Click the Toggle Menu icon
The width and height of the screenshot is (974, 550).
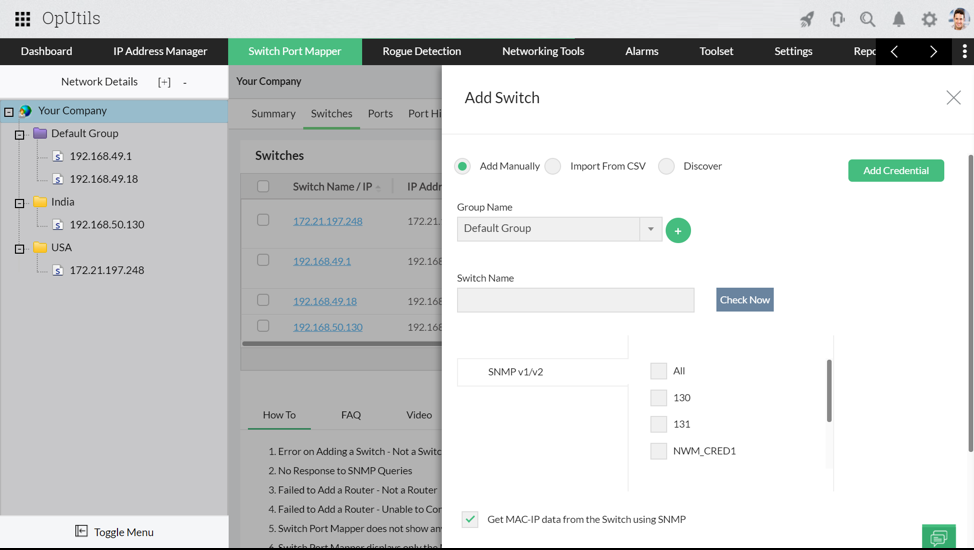81,531
